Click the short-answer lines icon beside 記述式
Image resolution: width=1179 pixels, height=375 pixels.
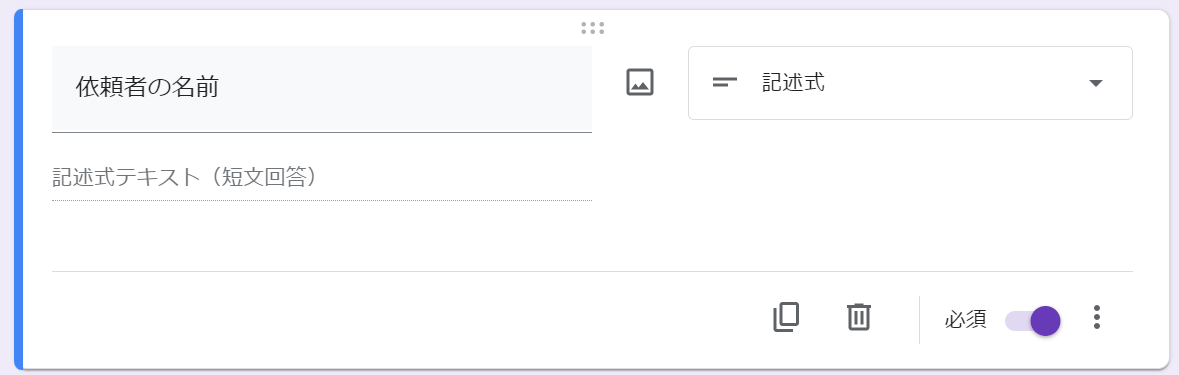click(x=725, y=83)
